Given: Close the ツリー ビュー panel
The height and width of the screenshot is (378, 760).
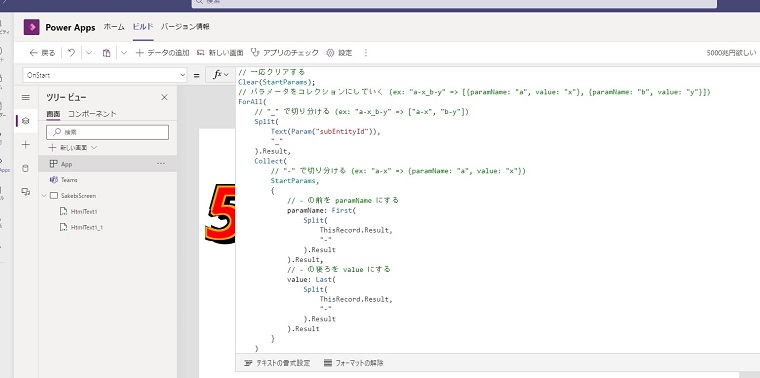Looking at the screenshot, I should 164,97.
